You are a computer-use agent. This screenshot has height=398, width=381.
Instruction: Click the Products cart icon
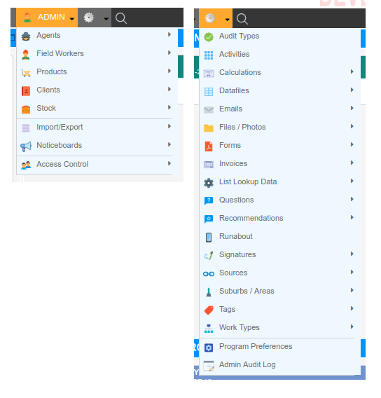point(26,72)
